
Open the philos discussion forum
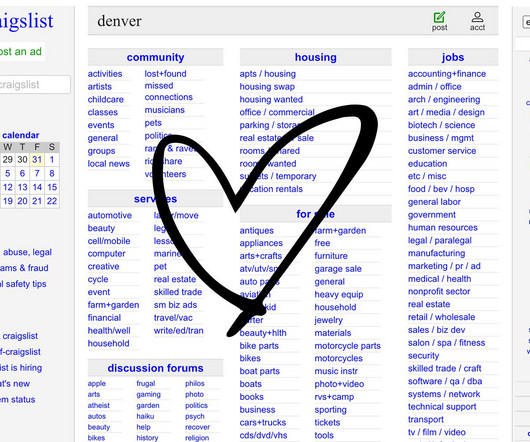pyautogui.click(x=195, y=384)
